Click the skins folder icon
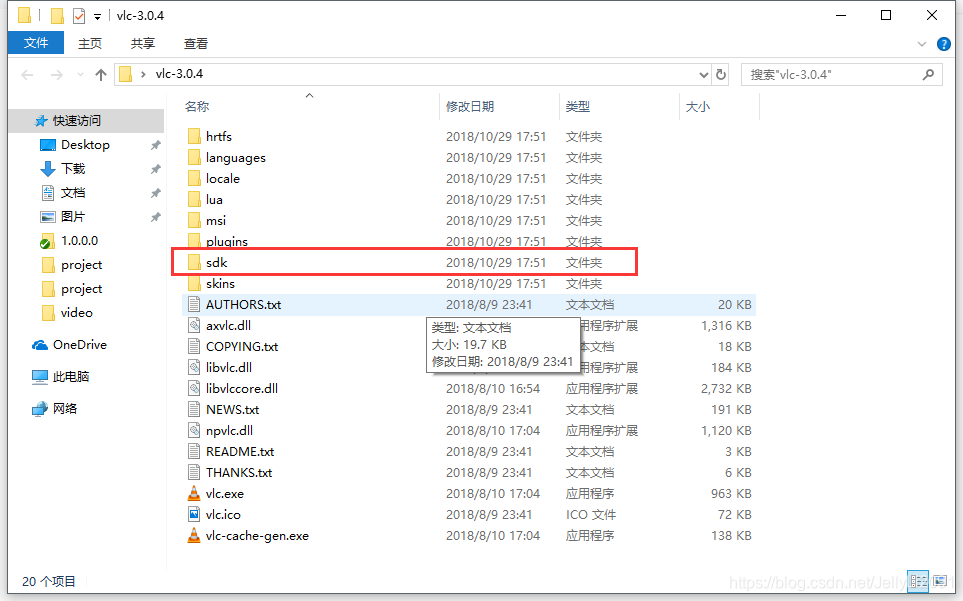 pos(194,283)
